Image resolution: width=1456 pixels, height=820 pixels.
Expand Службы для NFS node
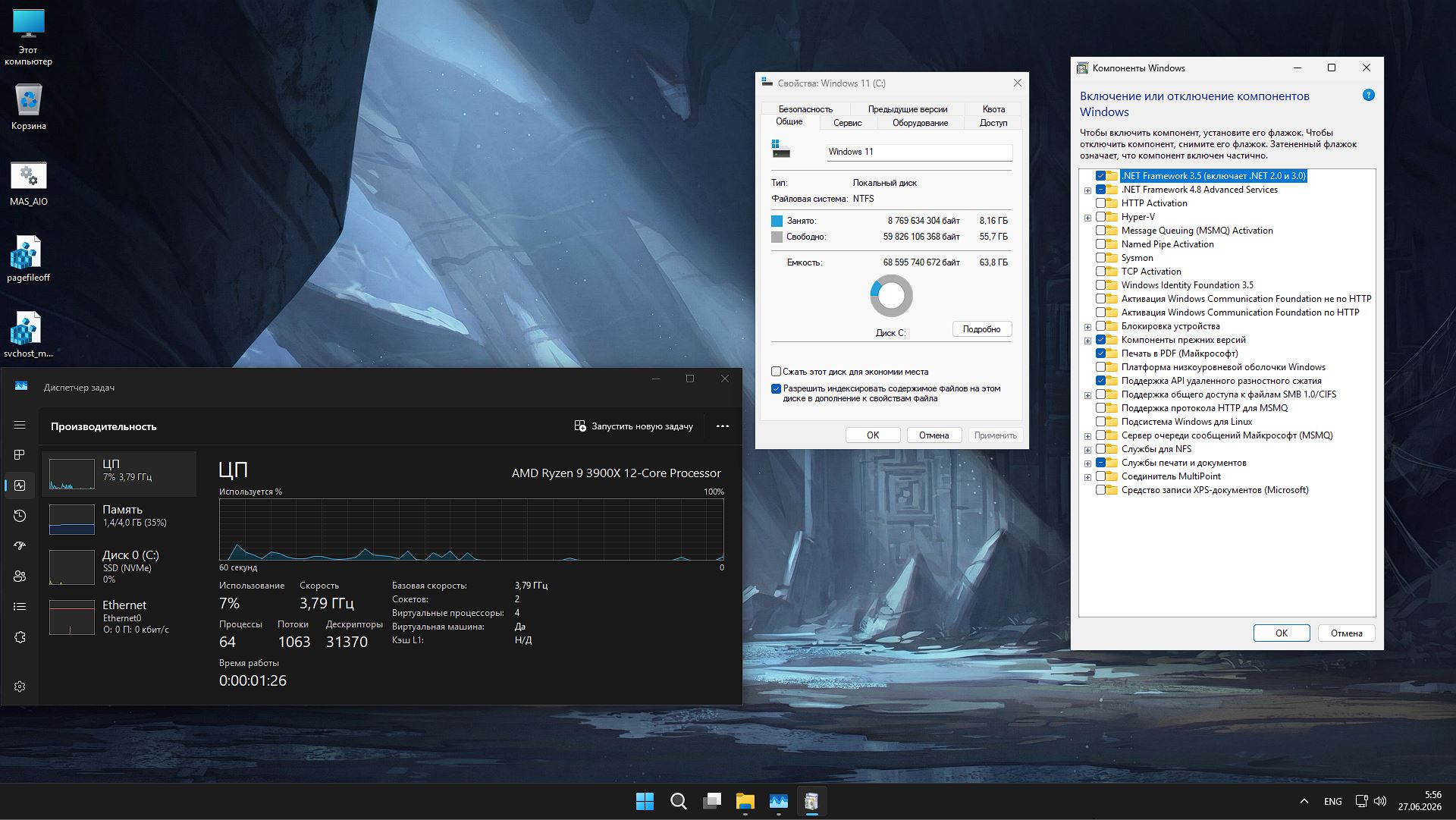pos(1087,450)
